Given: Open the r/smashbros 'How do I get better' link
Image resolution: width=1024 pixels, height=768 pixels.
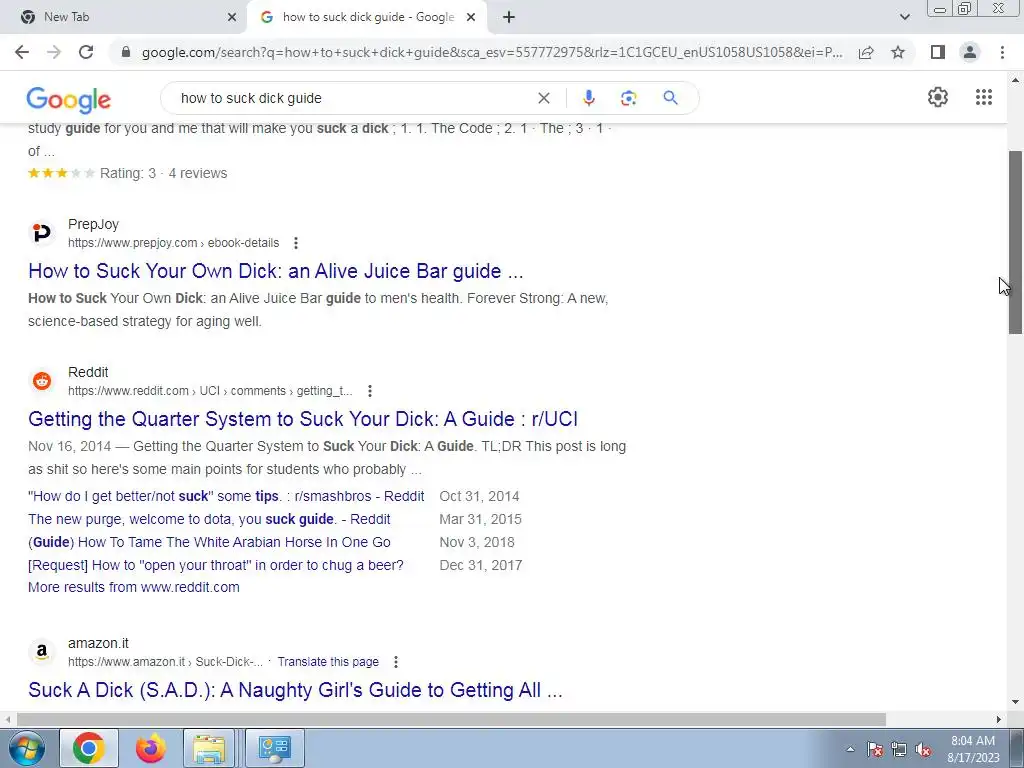Looking at the screenshot, I should click(226, 496).
